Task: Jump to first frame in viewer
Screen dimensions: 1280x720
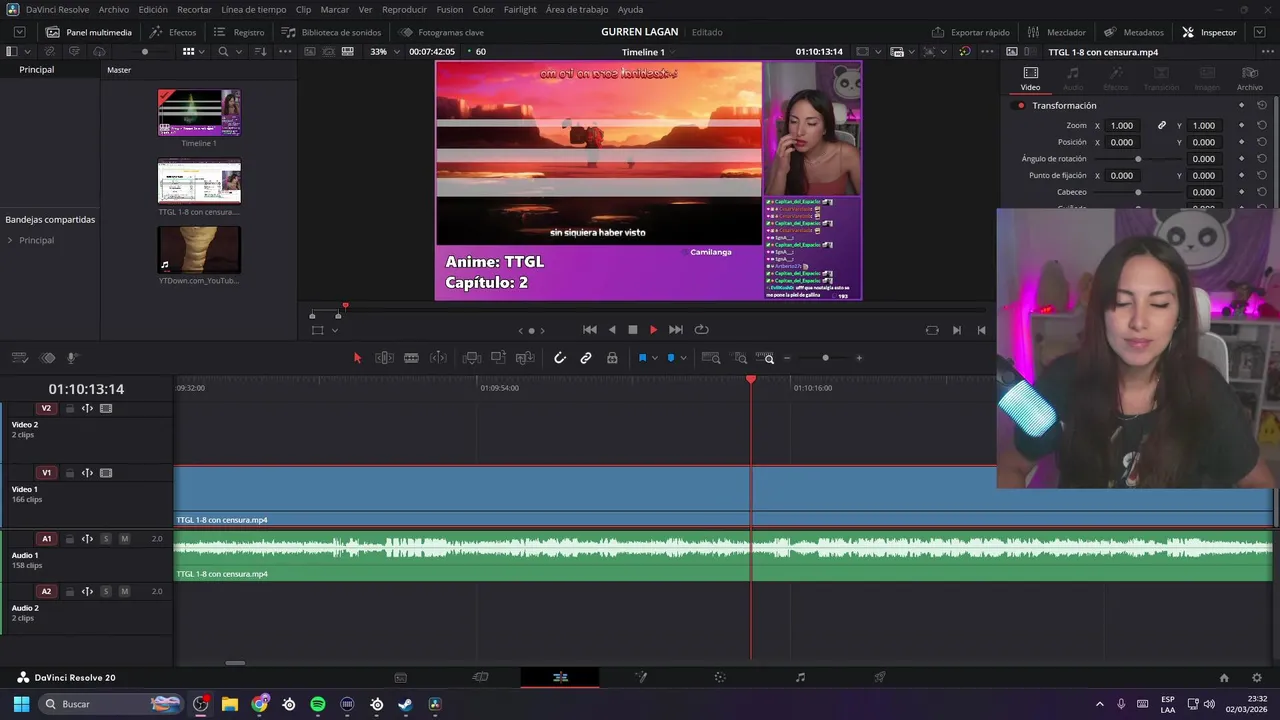Action: 590,330
